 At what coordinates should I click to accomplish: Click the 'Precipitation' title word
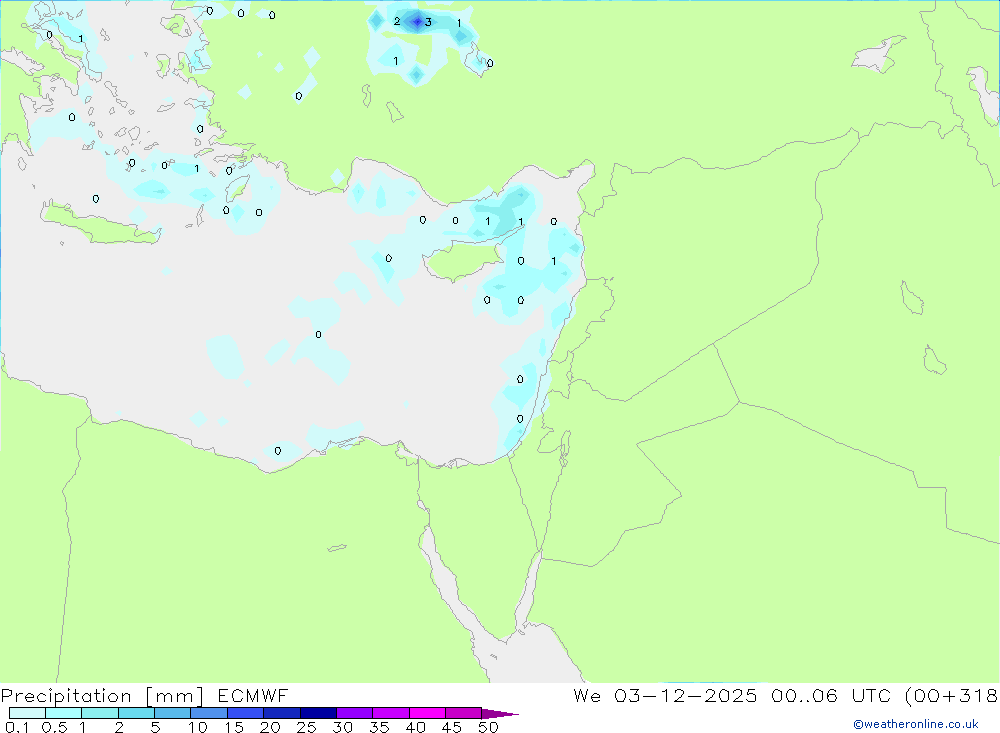(x=66, y=696)
